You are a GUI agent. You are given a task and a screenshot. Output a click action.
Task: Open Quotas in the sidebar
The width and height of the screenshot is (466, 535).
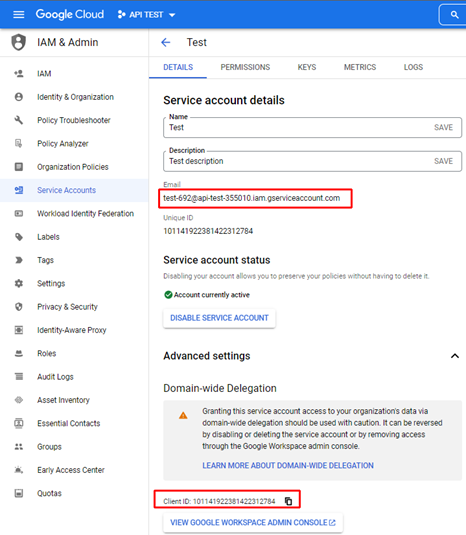click(x=74, y=493)
